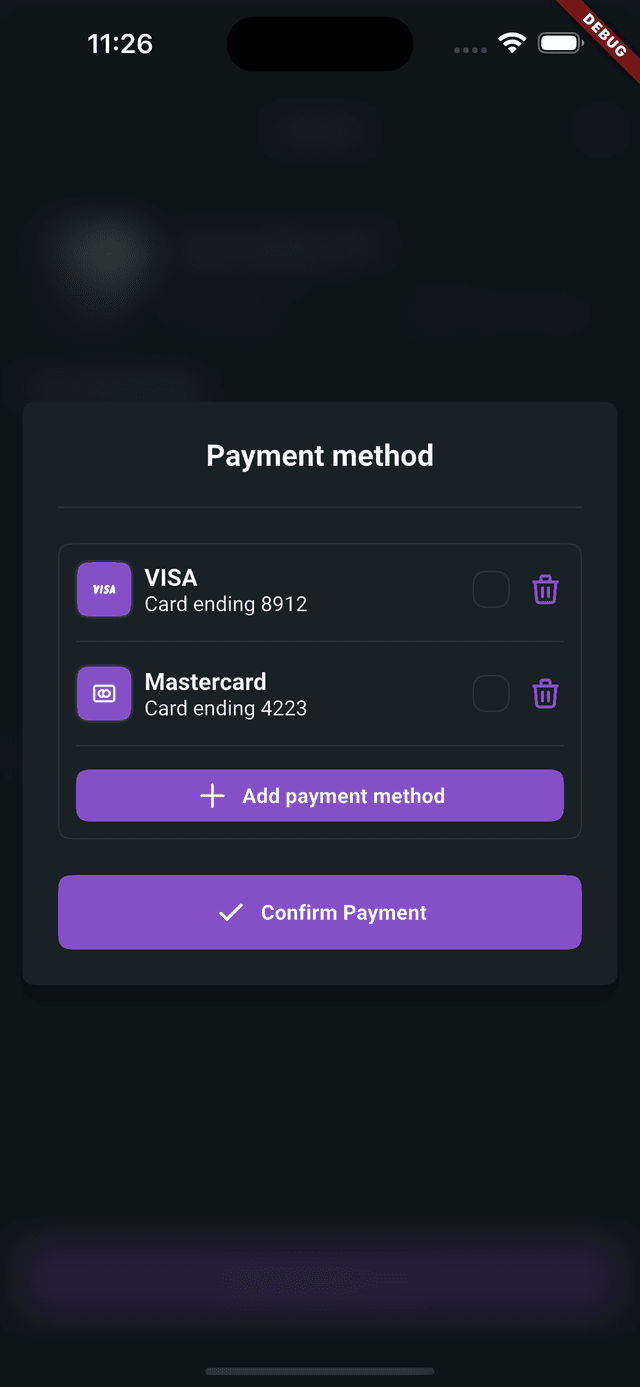Tap the 11:26 clock in status bar
This screenshot has width=640, height=1387.
tap(120, 44)
